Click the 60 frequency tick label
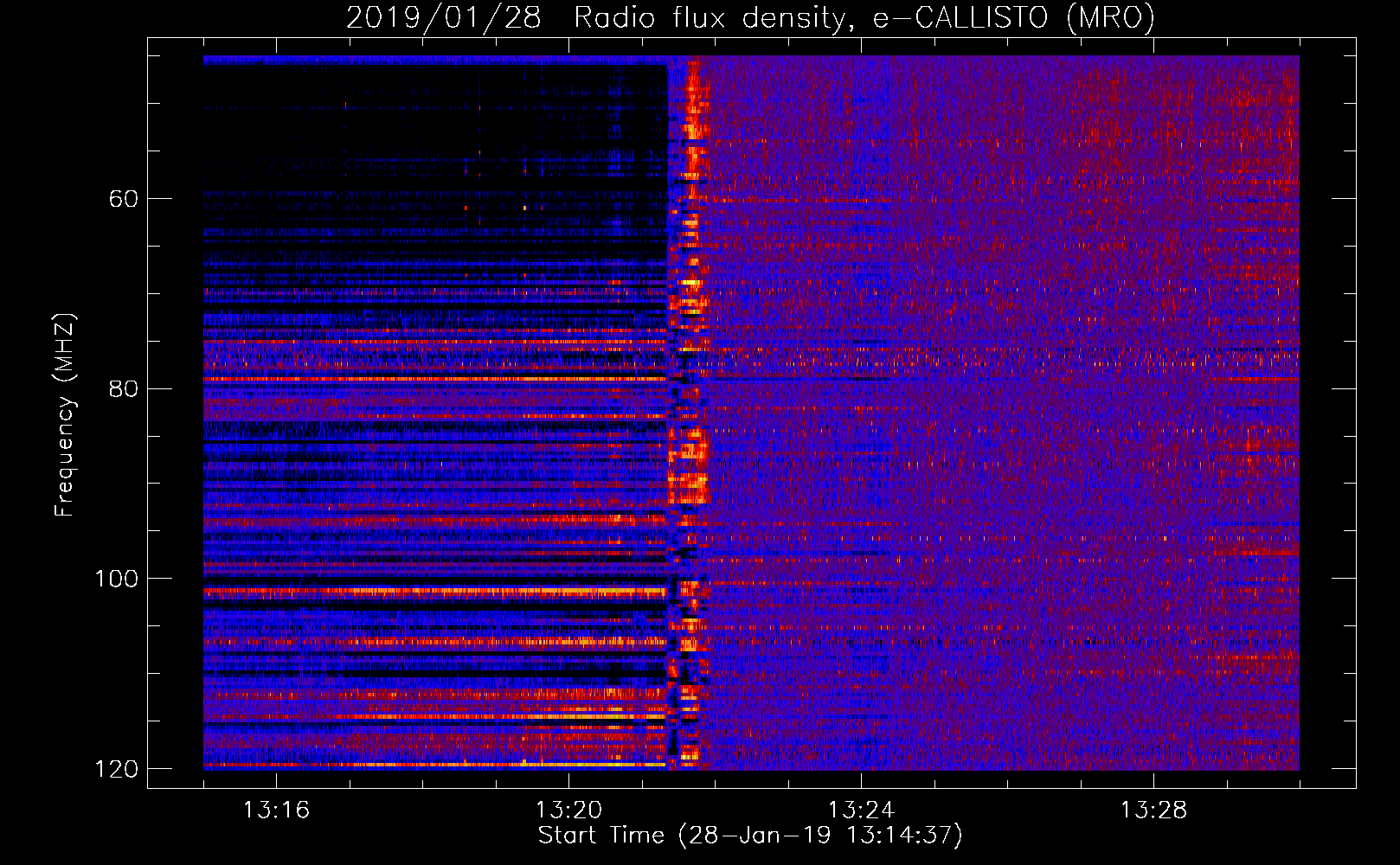Screen dimensions: 1400x865 coord(124,199)
